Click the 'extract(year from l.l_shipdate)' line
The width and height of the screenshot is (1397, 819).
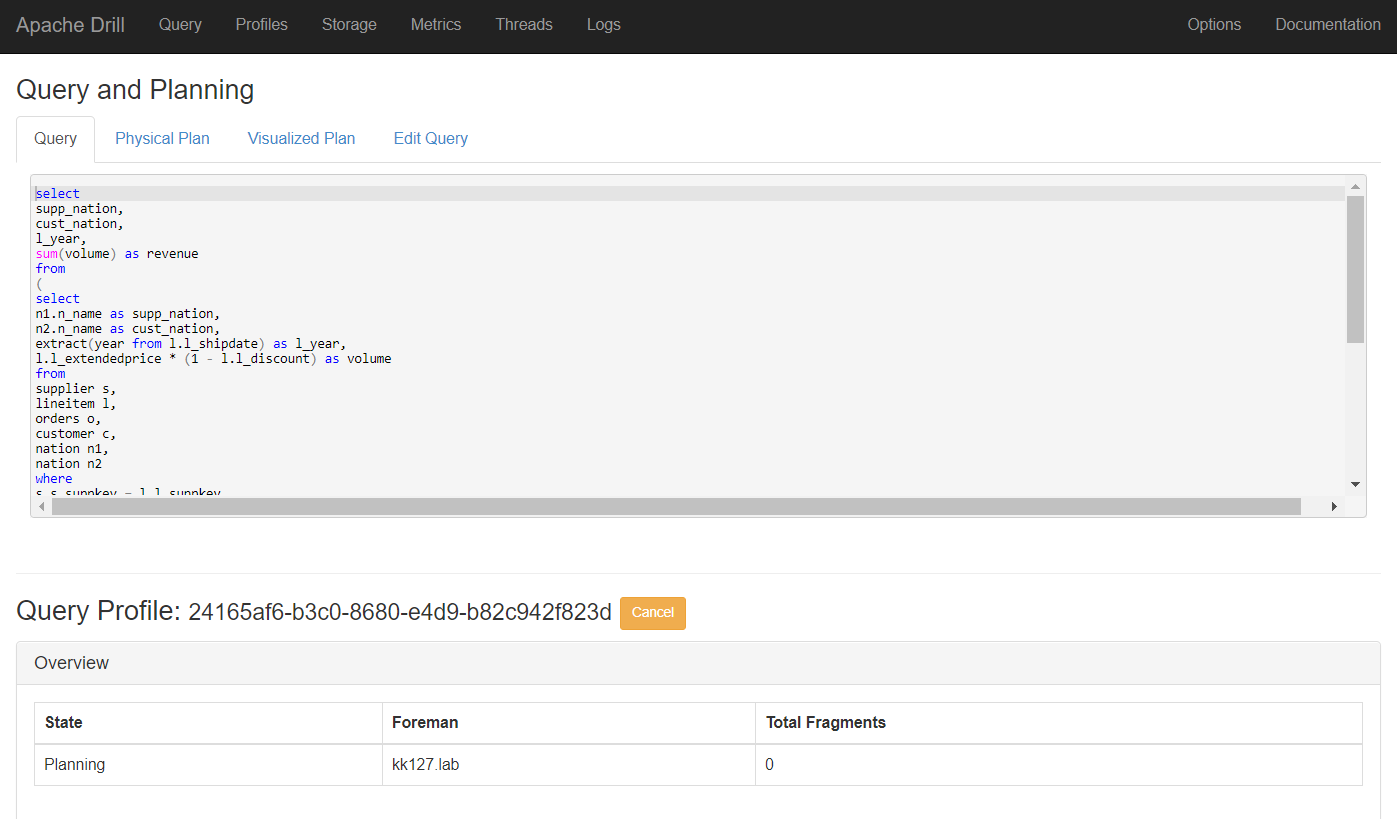point(191,344)
